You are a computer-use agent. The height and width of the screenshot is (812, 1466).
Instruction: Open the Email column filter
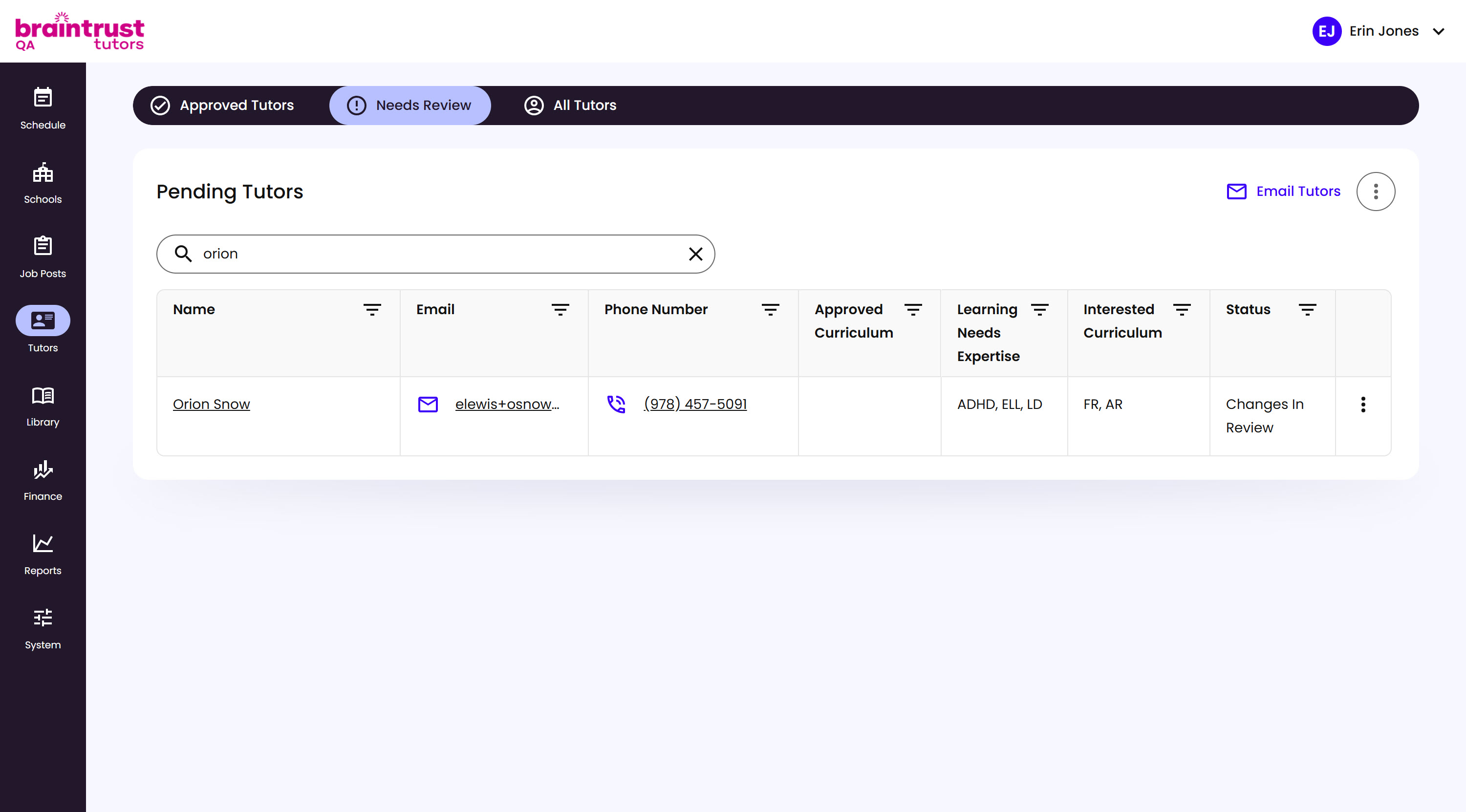click(560, 310)
